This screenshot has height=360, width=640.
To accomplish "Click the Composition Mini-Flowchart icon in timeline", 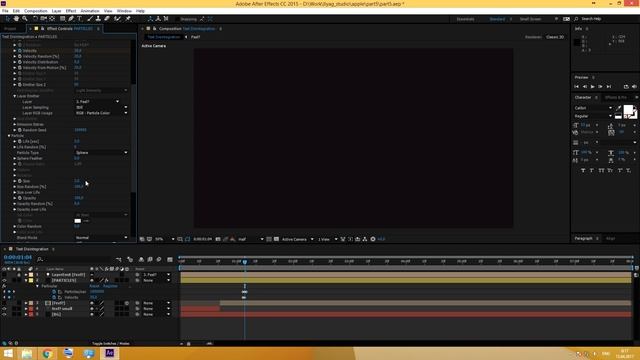I will (118, 259).
